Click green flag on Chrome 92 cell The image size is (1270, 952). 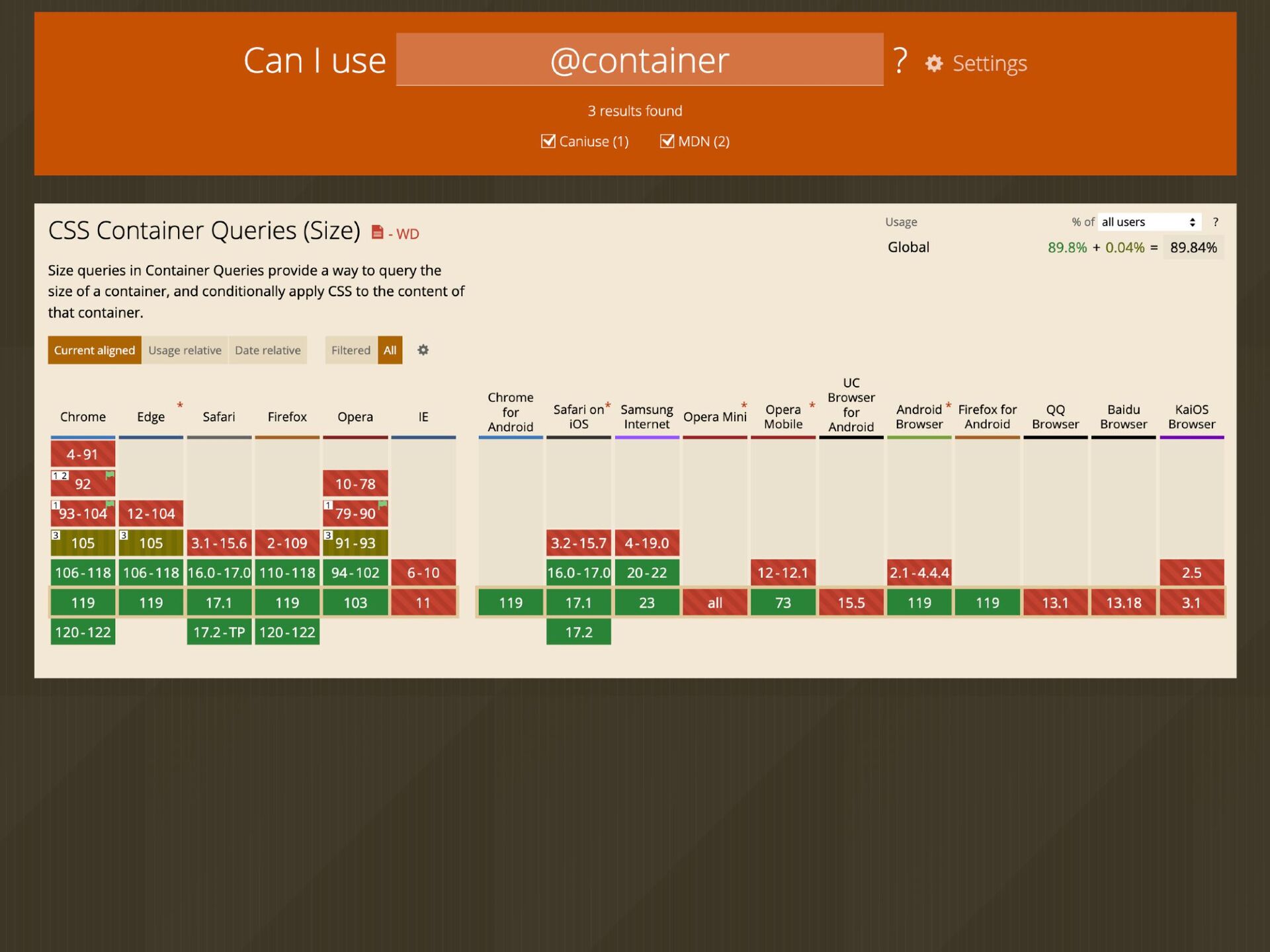click(x=110, y=475)
